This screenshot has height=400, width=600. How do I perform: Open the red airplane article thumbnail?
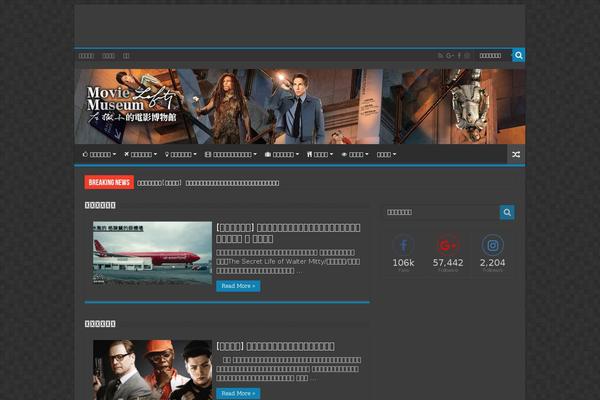[152, 253]
